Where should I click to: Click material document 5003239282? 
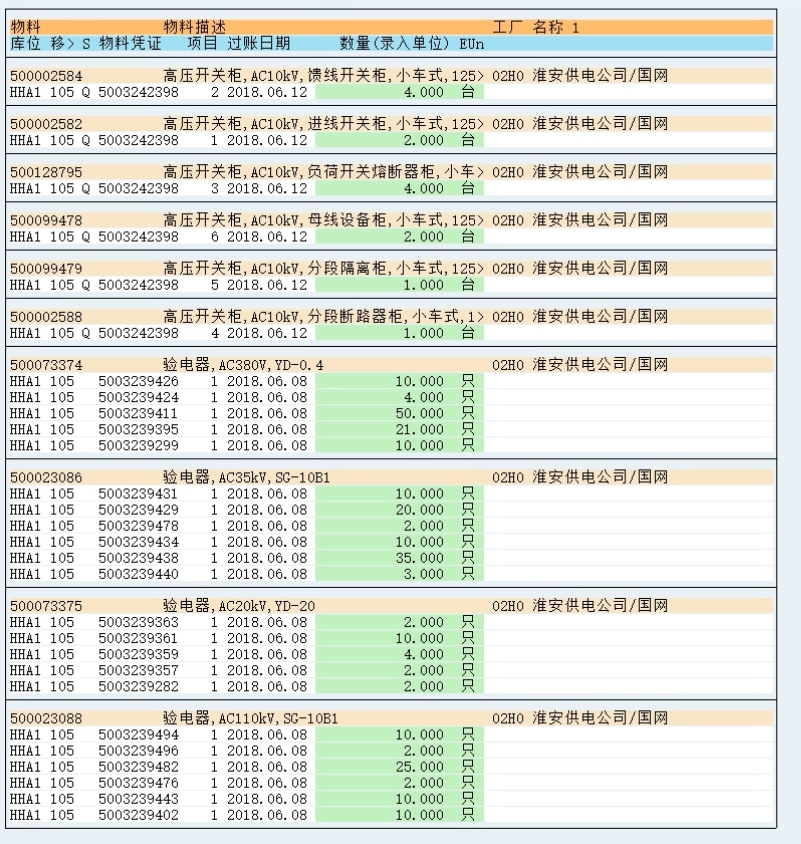tap(138, 686)
